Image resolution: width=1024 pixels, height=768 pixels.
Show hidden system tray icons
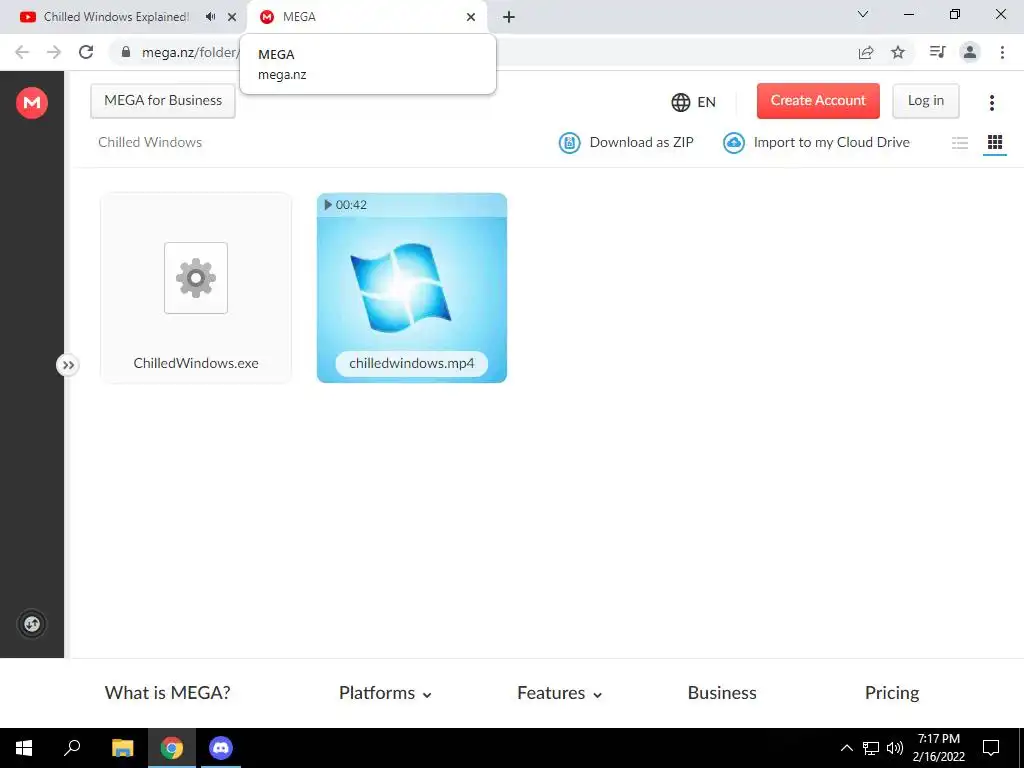(x=846, y=748)
